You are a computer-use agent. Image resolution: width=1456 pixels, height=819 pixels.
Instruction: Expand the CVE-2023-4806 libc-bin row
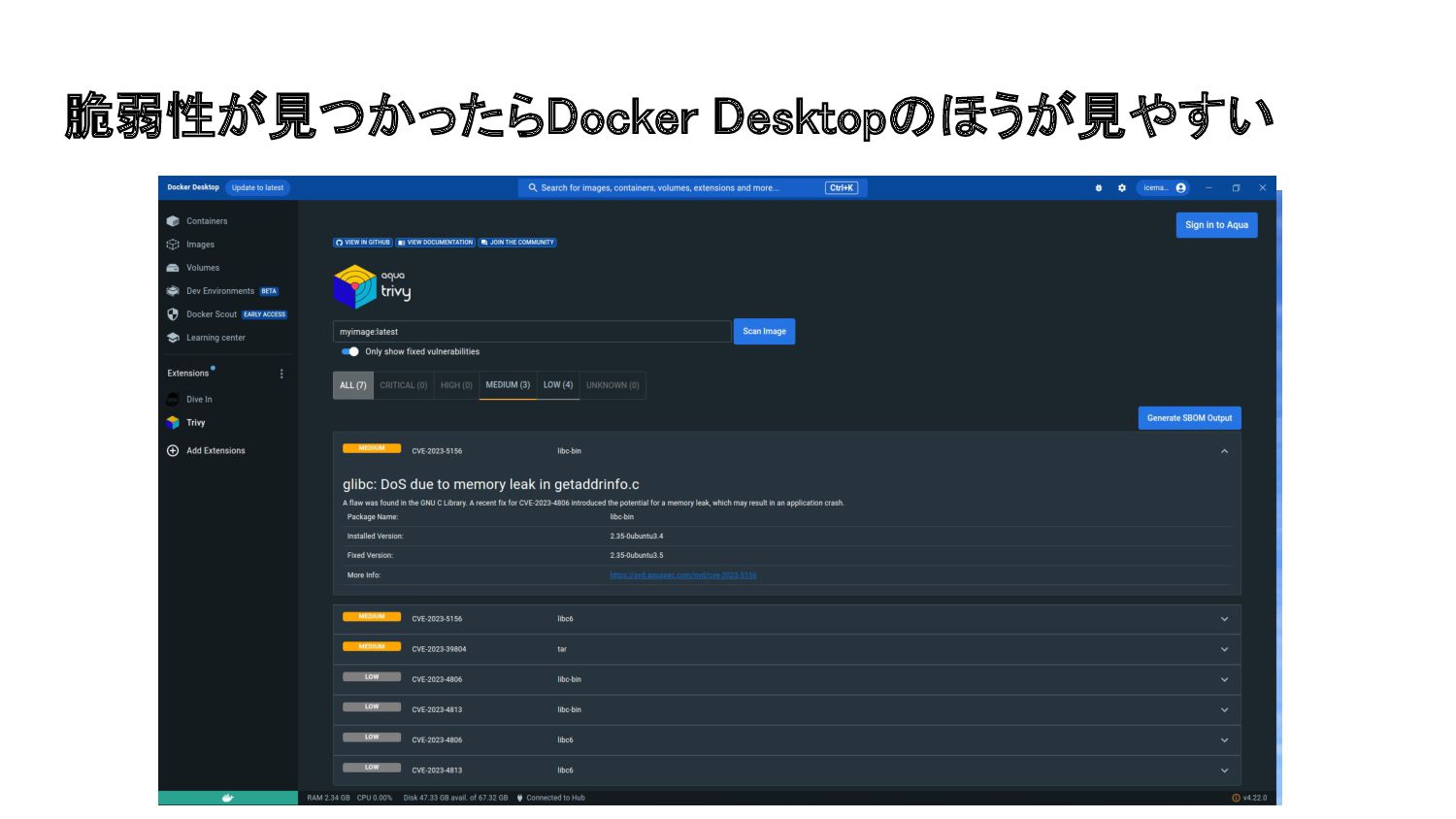(1224, 679)
